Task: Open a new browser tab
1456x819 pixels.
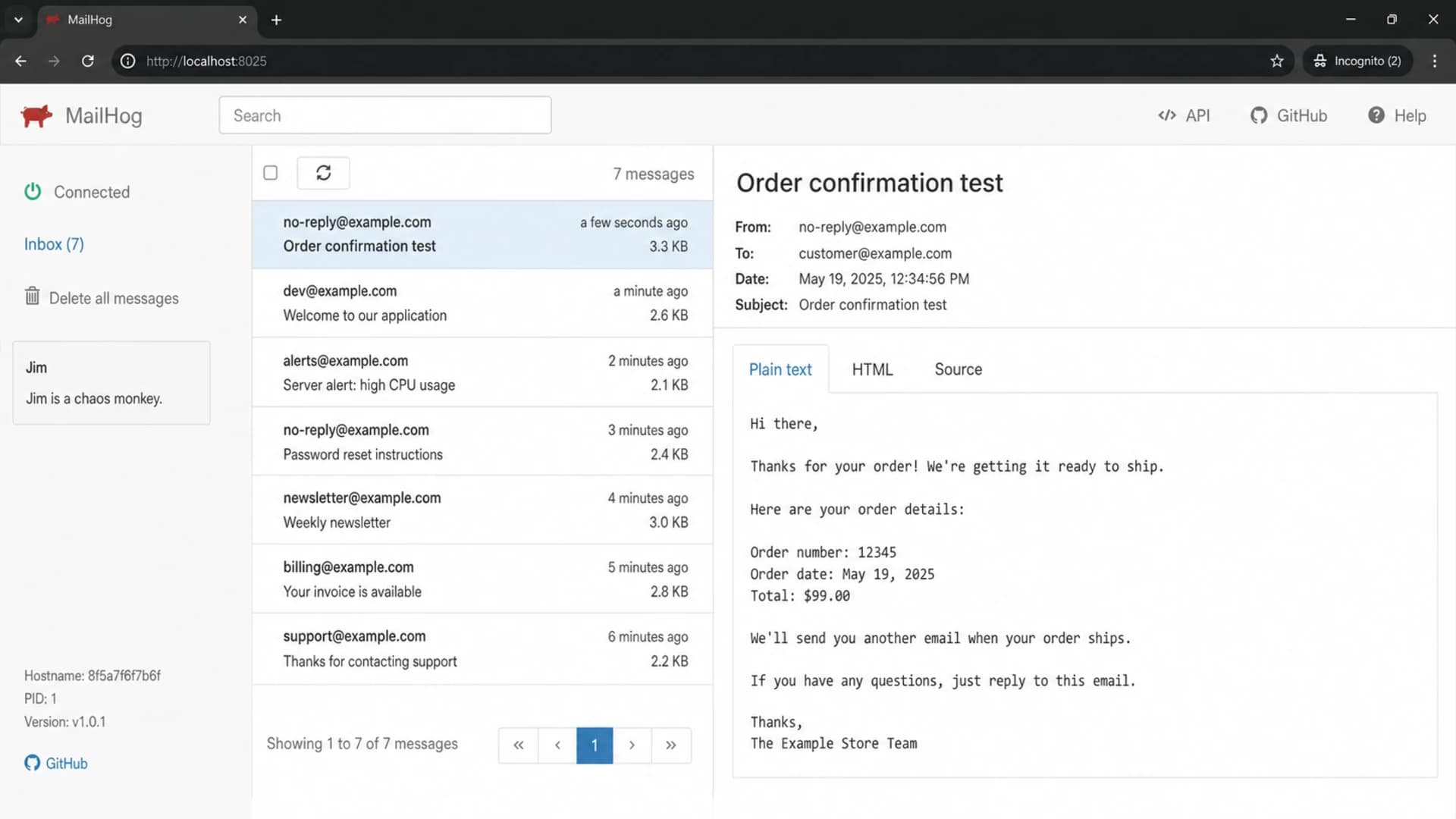Action: [276, 20]
